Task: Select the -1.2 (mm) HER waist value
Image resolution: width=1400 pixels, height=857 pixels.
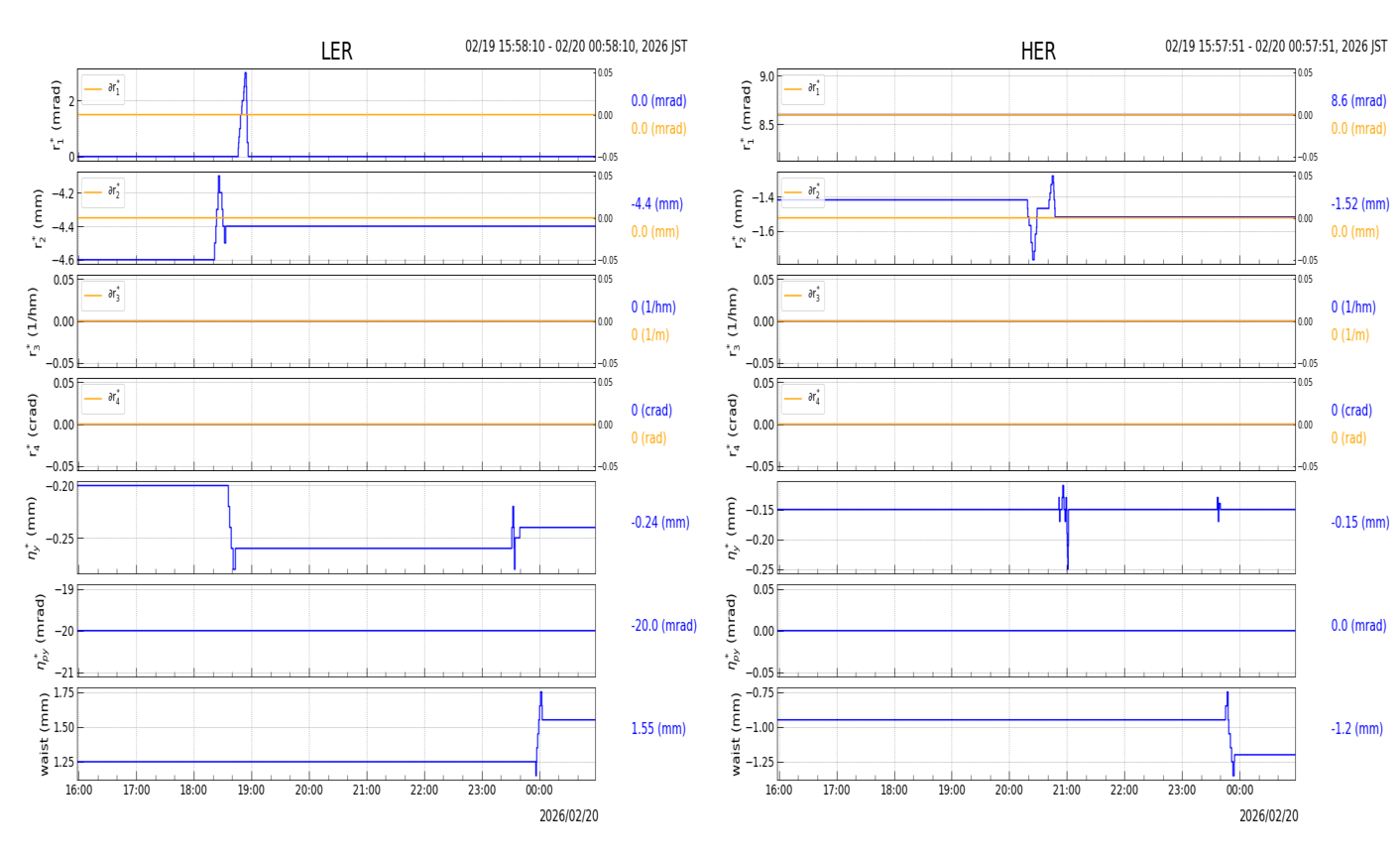Action: tap(1356, 729)
